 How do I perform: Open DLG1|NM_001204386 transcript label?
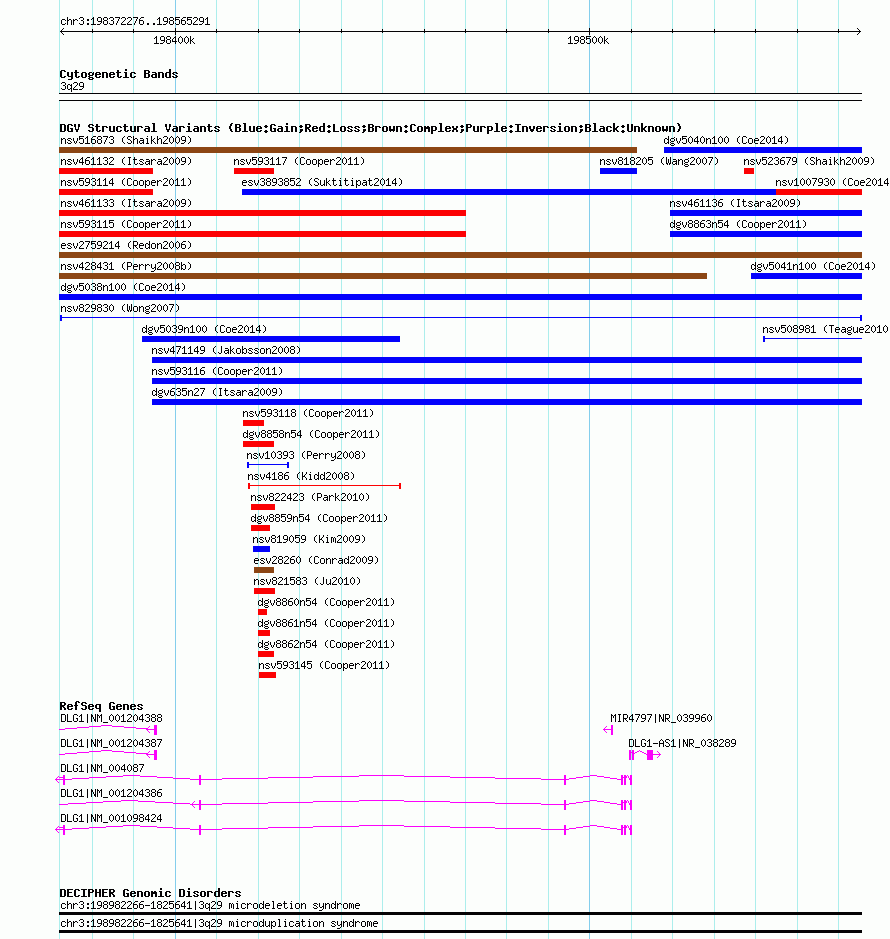[x=111, y=793]
